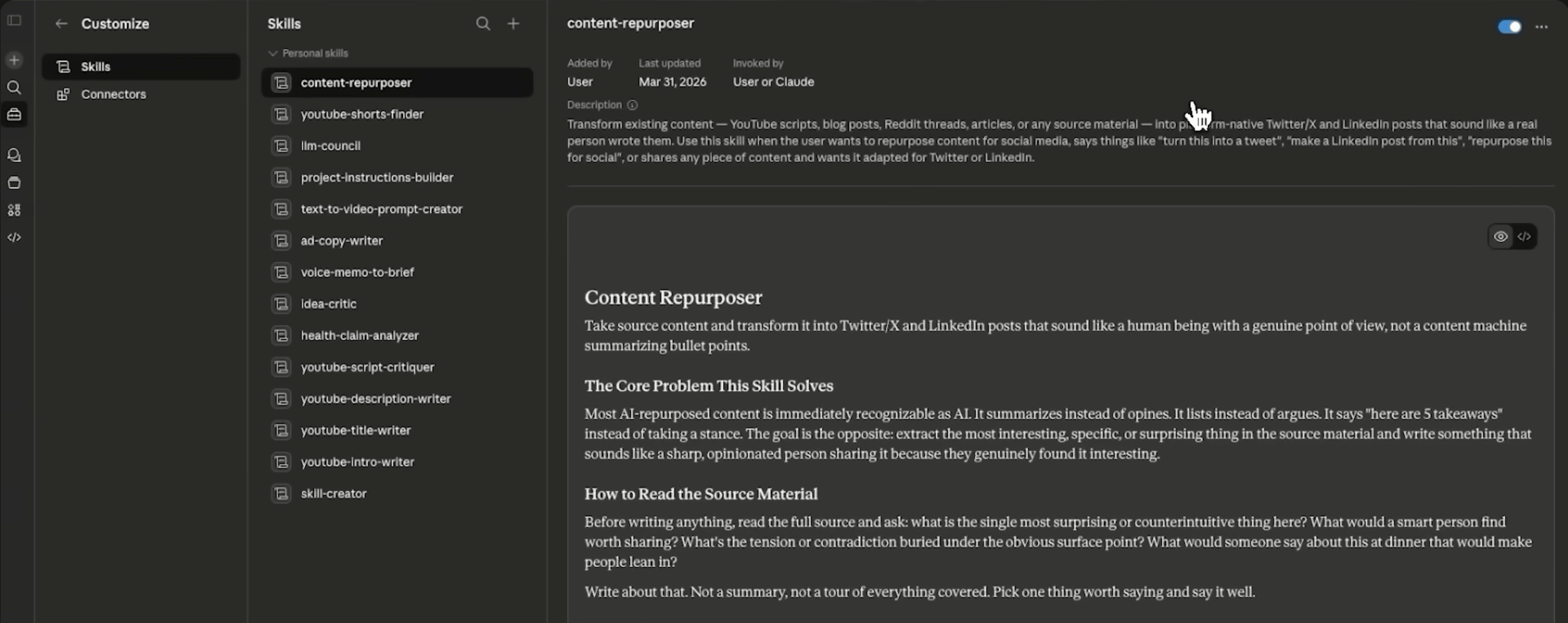
Task: Open the skill-creator skill
Action: point(334,494)
